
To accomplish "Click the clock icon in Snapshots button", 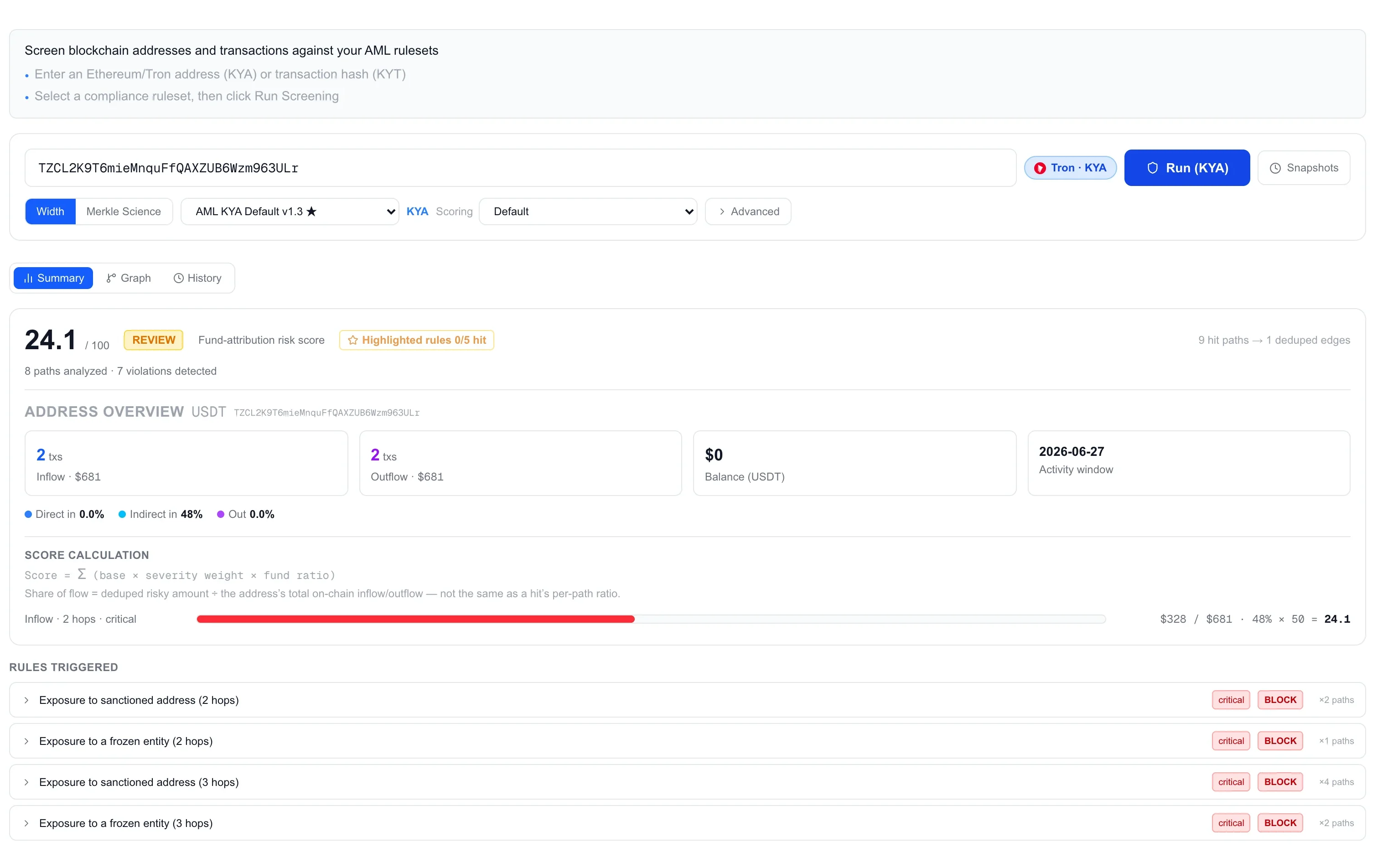I will point(1275,168).
